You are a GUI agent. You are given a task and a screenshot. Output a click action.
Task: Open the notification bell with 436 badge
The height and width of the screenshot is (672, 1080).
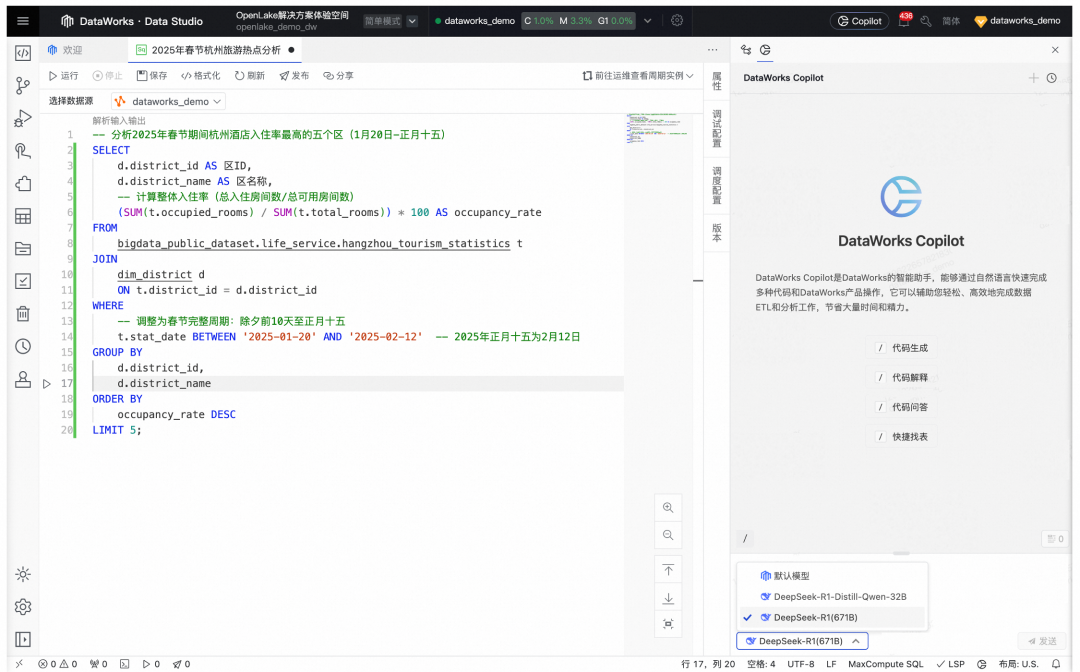tap(904, 21)
